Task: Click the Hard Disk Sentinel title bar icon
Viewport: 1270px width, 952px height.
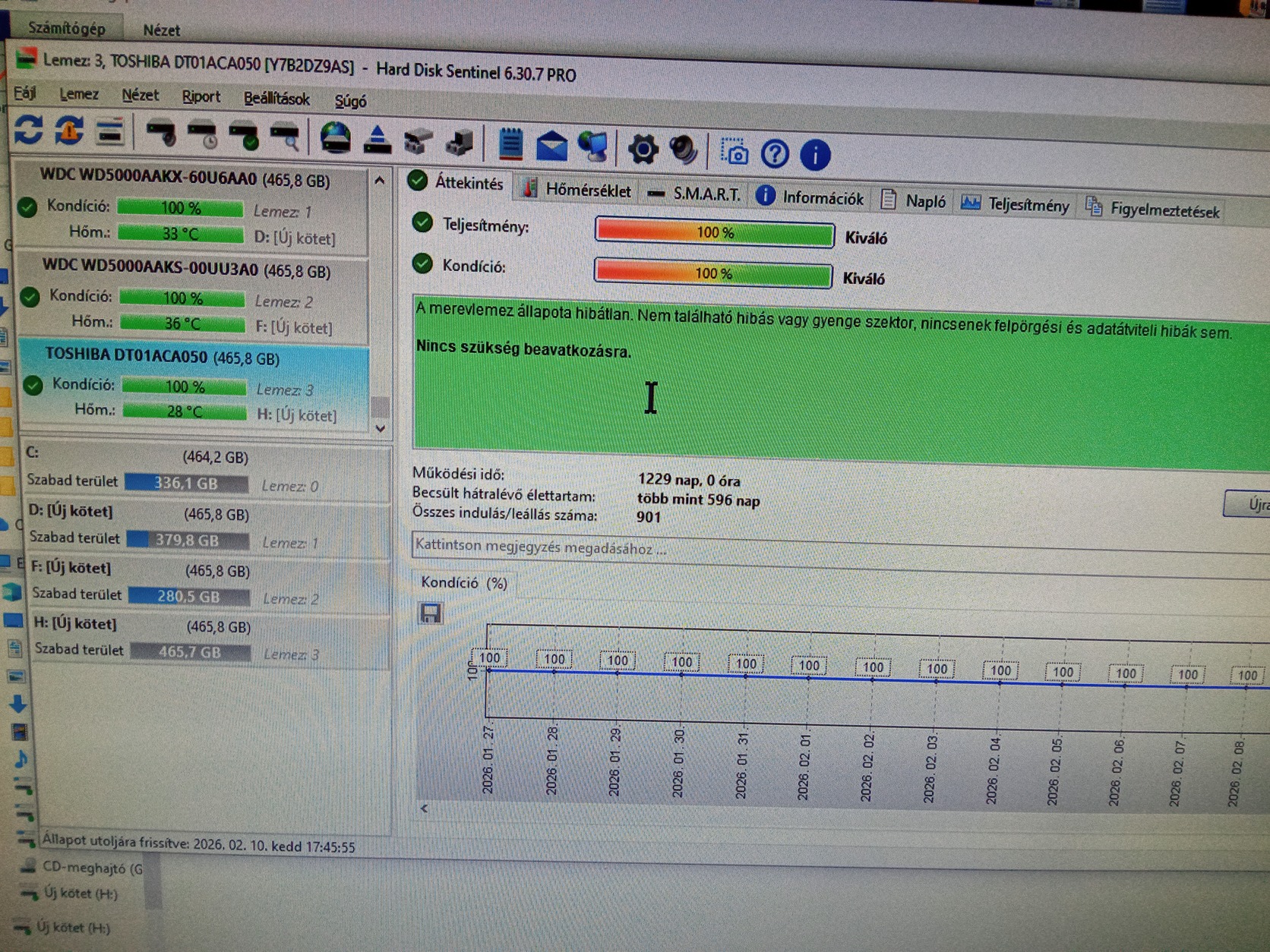Action: point(27,58)
